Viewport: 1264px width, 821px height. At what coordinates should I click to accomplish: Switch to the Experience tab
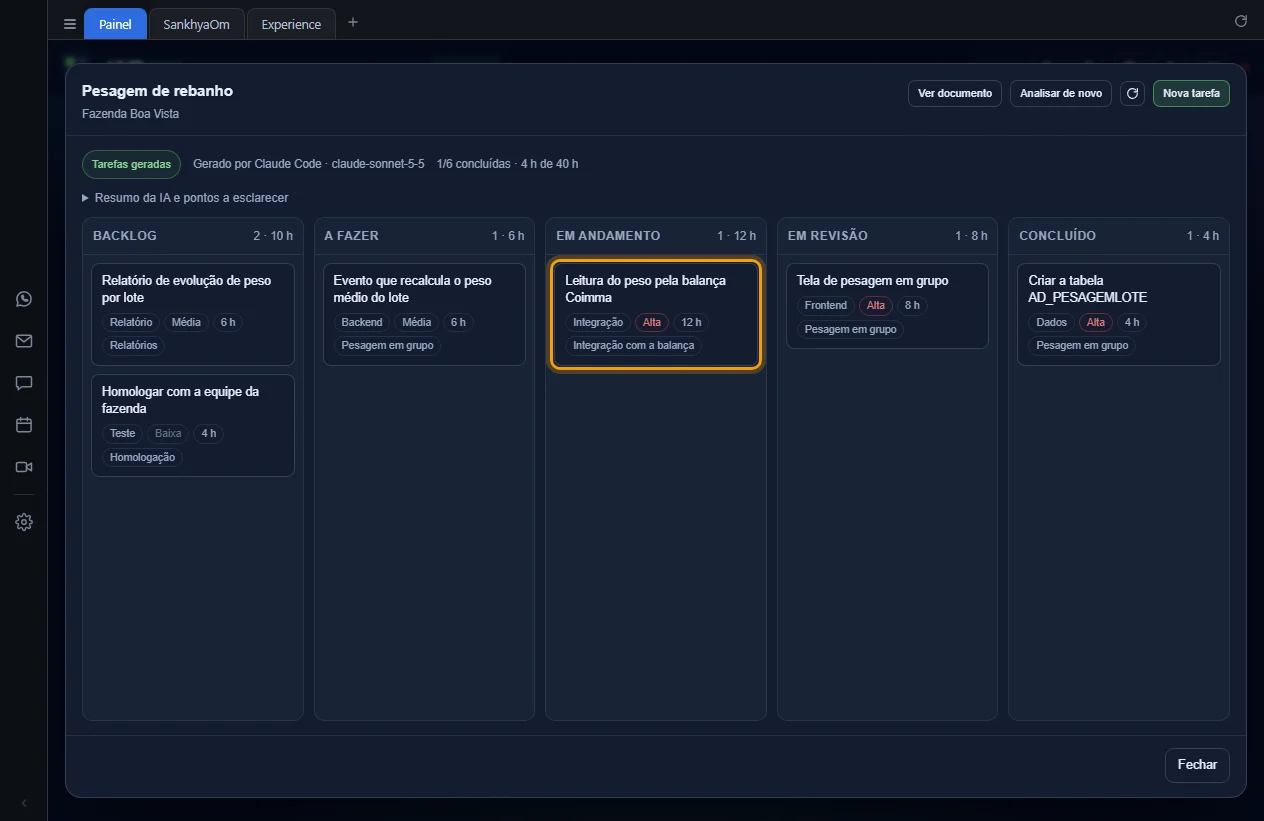(291, 24)
